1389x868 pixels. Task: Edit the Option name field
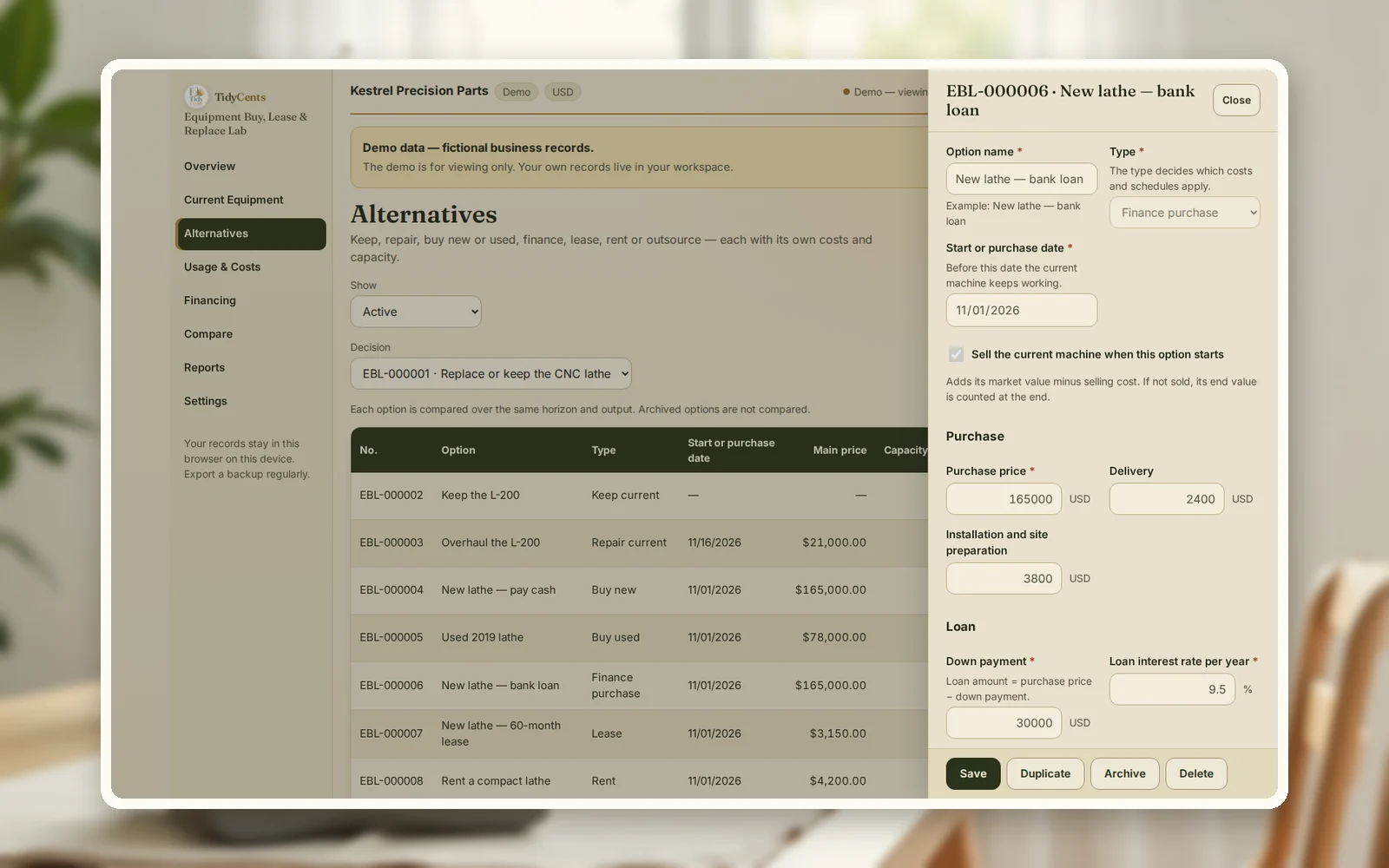coord(1022,179)
